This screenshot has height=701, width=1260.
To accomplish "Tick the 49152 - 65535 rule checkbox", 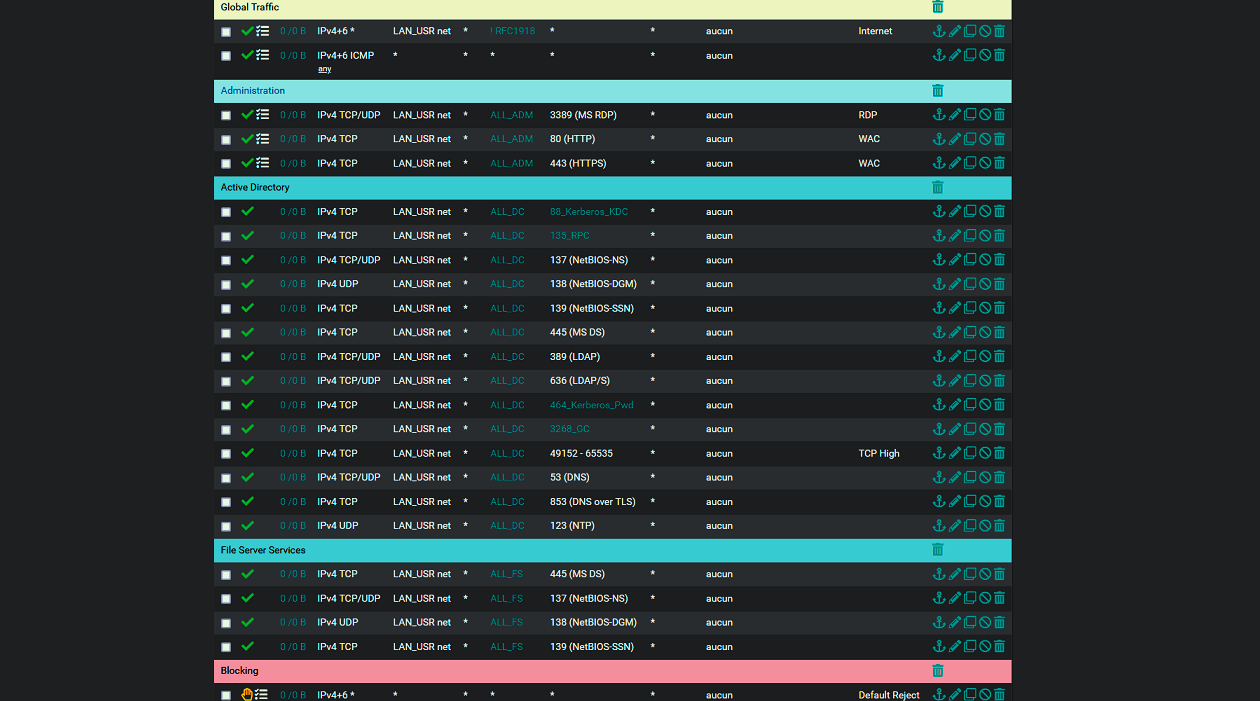I will (226, 455).
